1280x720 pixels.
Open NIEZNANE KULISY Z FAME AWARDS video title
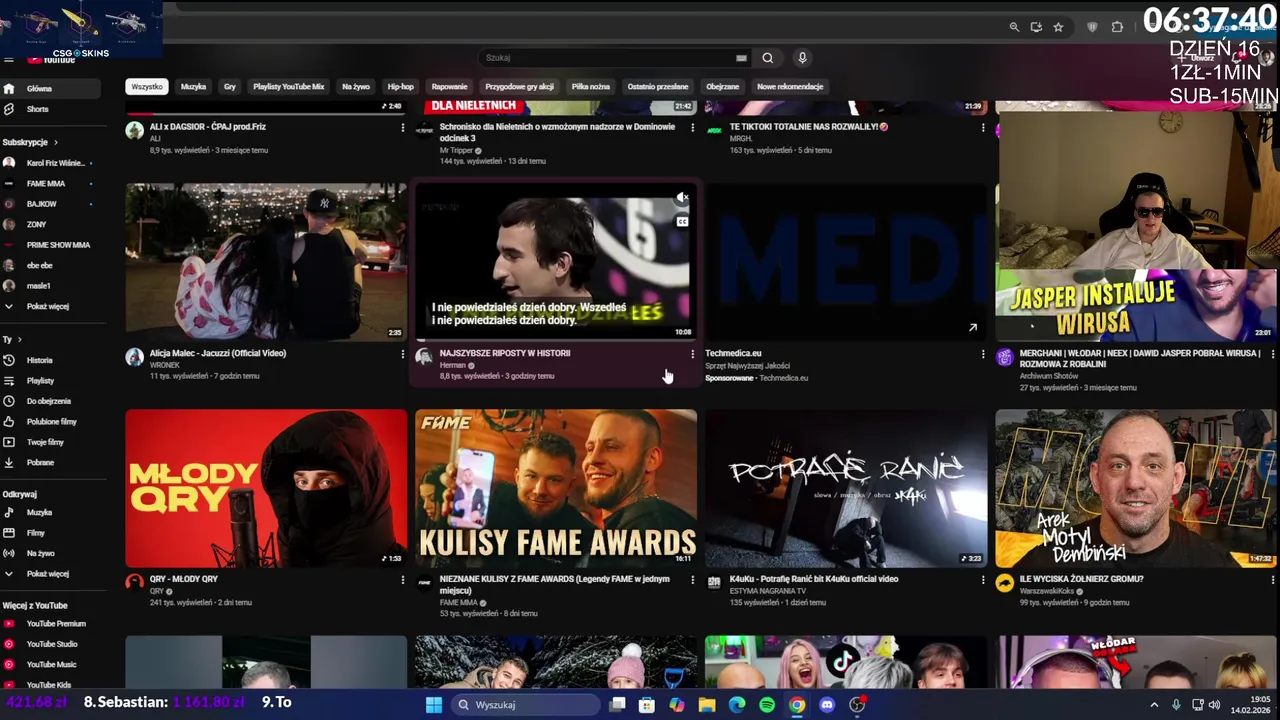[555, 585]
